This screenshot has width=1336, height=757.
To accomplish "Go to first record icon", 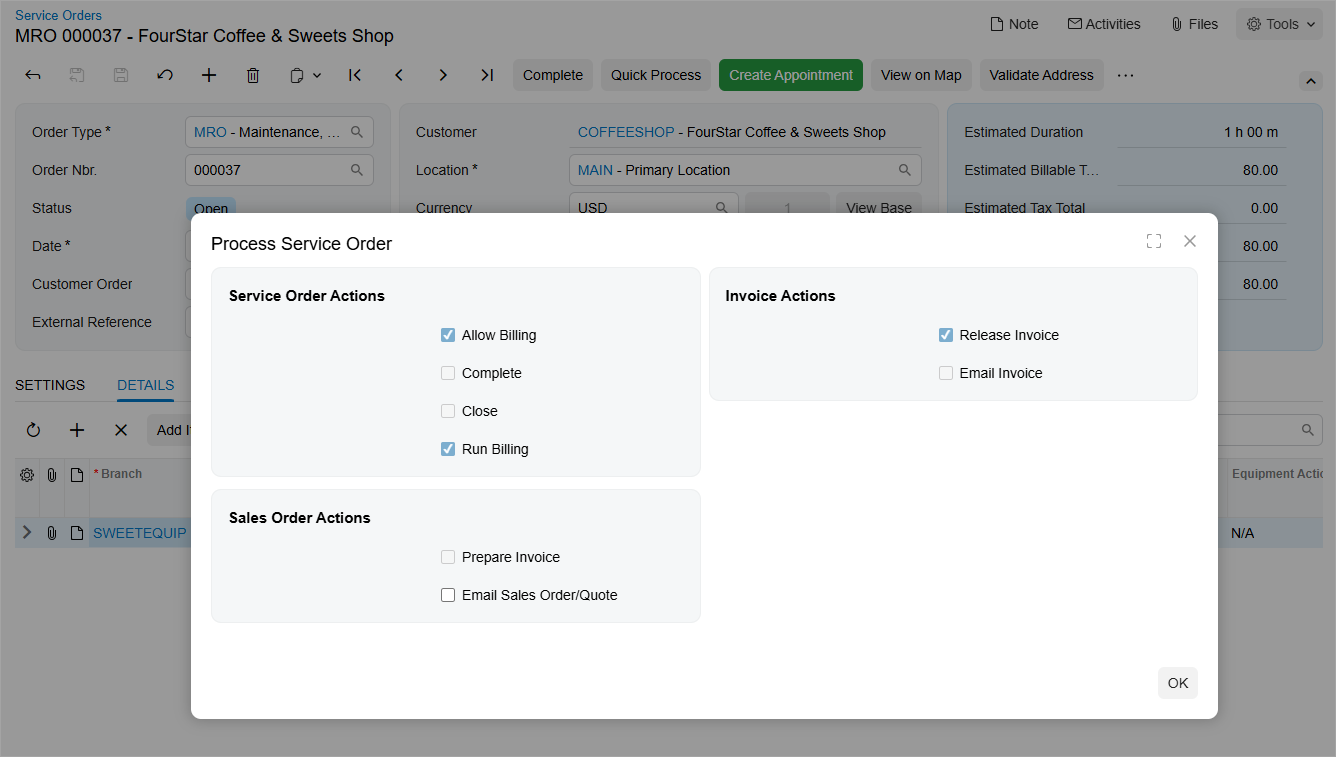I will click(355, 75).
